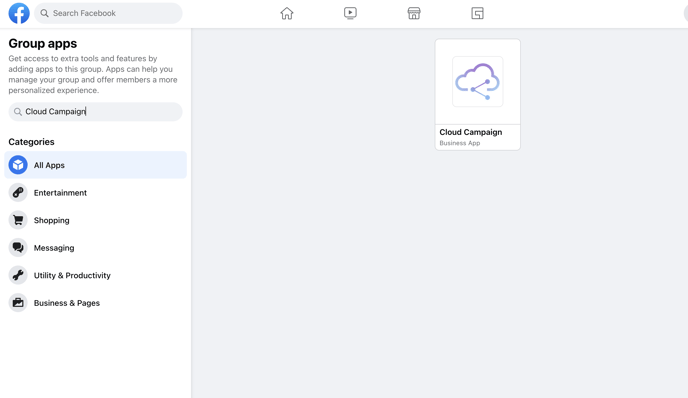The image size is (688, 398).
Task: Click the Messaging chat bubbles icon
Action: (x=18, y=248)
